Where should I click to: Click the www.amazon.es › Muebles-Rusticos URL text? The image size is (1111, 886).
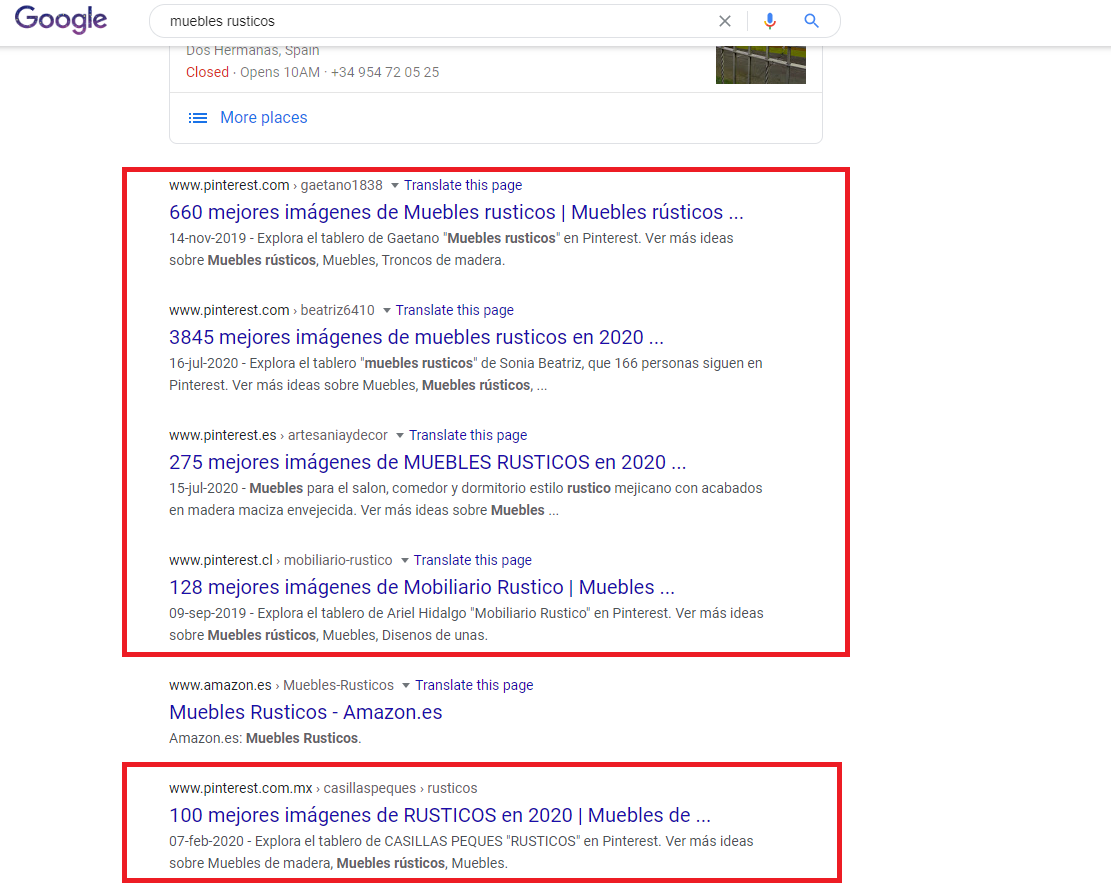click(x=281, y=685)
